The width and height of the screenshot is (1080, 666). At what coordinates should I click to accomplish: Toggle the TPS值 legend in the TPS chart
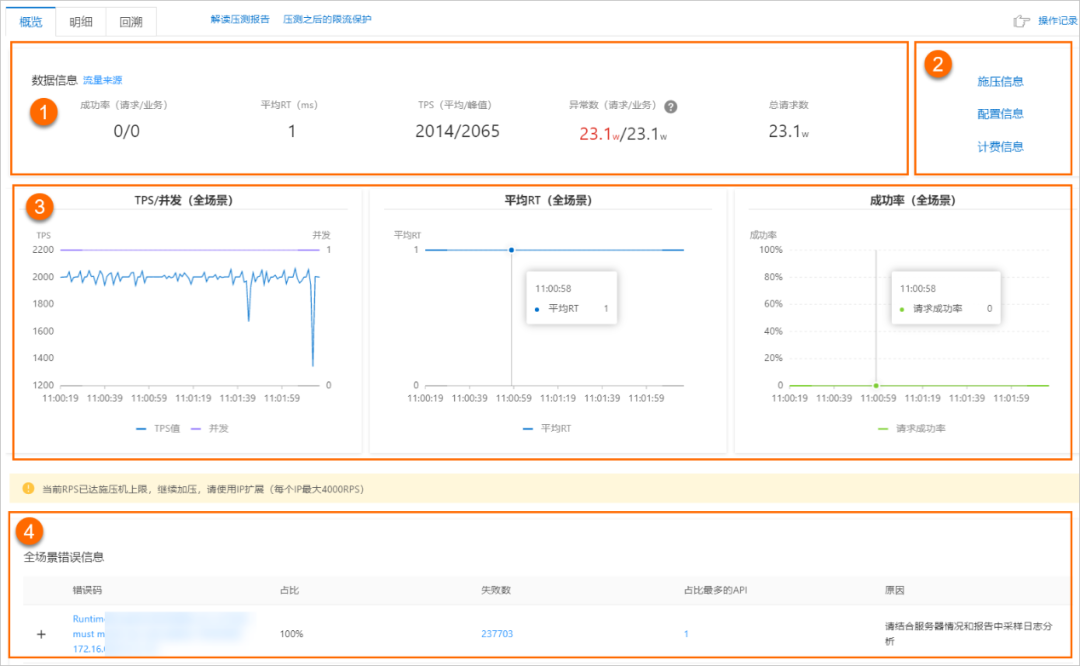[x=158, y=428]
